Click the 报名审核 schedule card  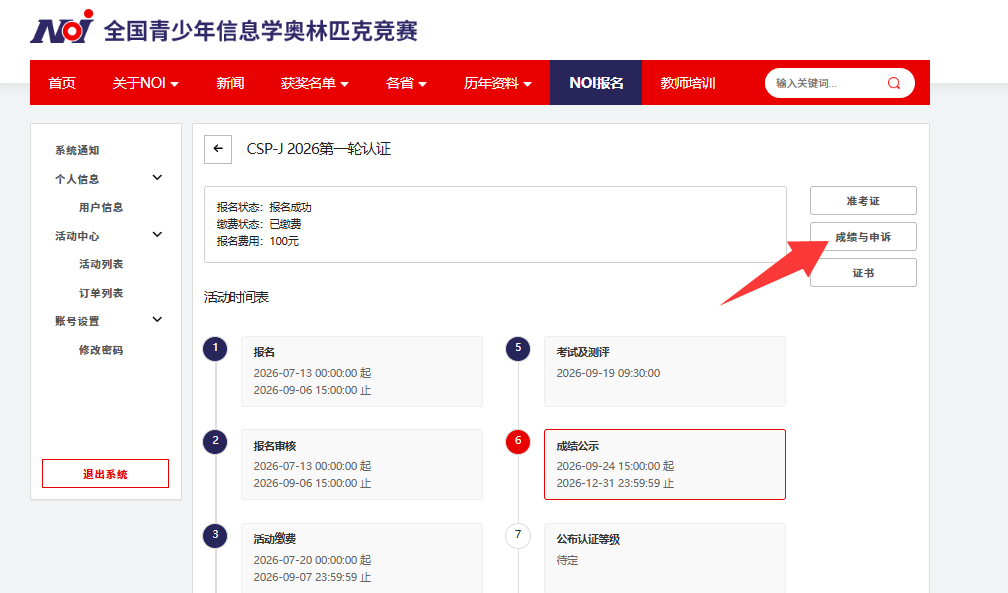tap(362, 464)
